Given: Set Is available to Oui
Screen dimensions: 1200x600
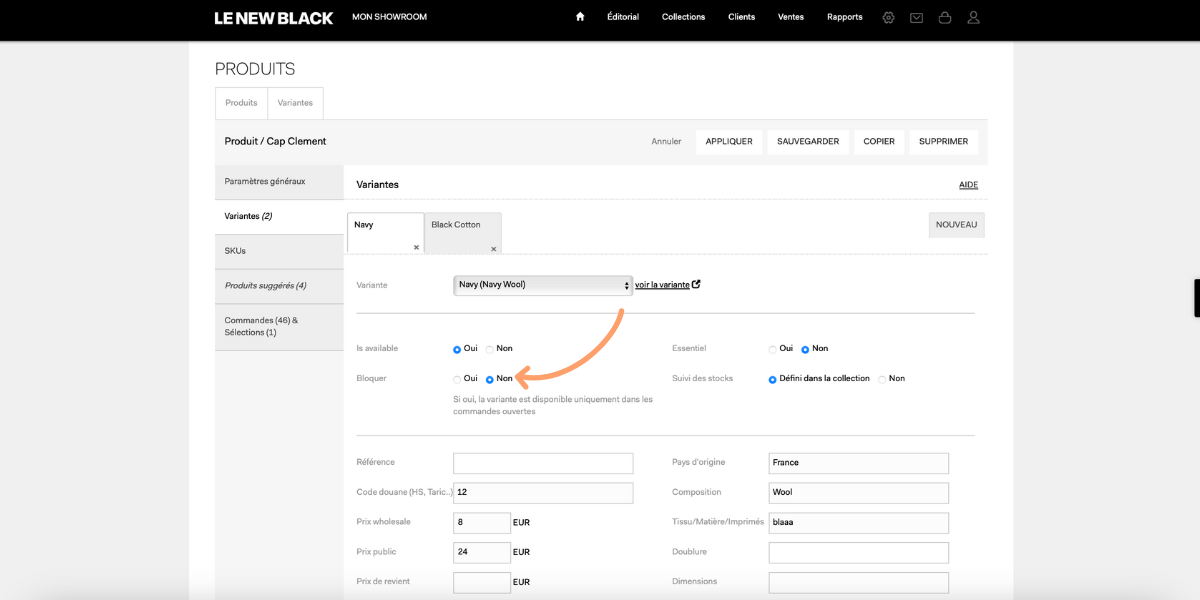Looking at the screenshot, I should point(457,349).
